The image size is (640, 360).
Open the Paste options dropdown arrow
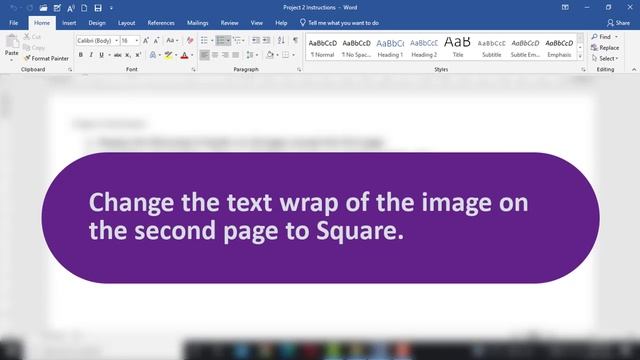(x=12, y=60)
